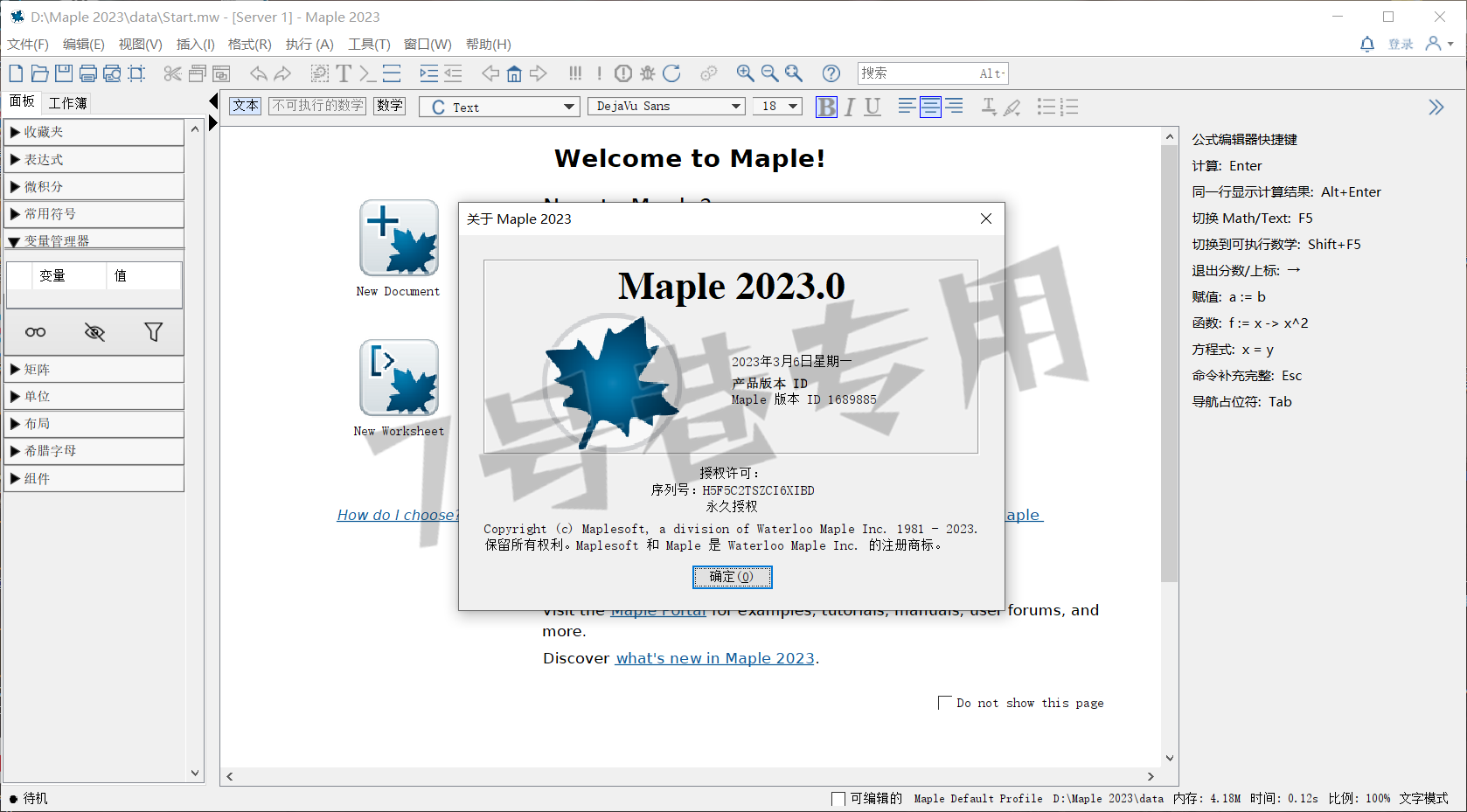Screen dimensions: 1467x812
Task: Save the worksheet with the floppy icon
Action: coord(64,73)
